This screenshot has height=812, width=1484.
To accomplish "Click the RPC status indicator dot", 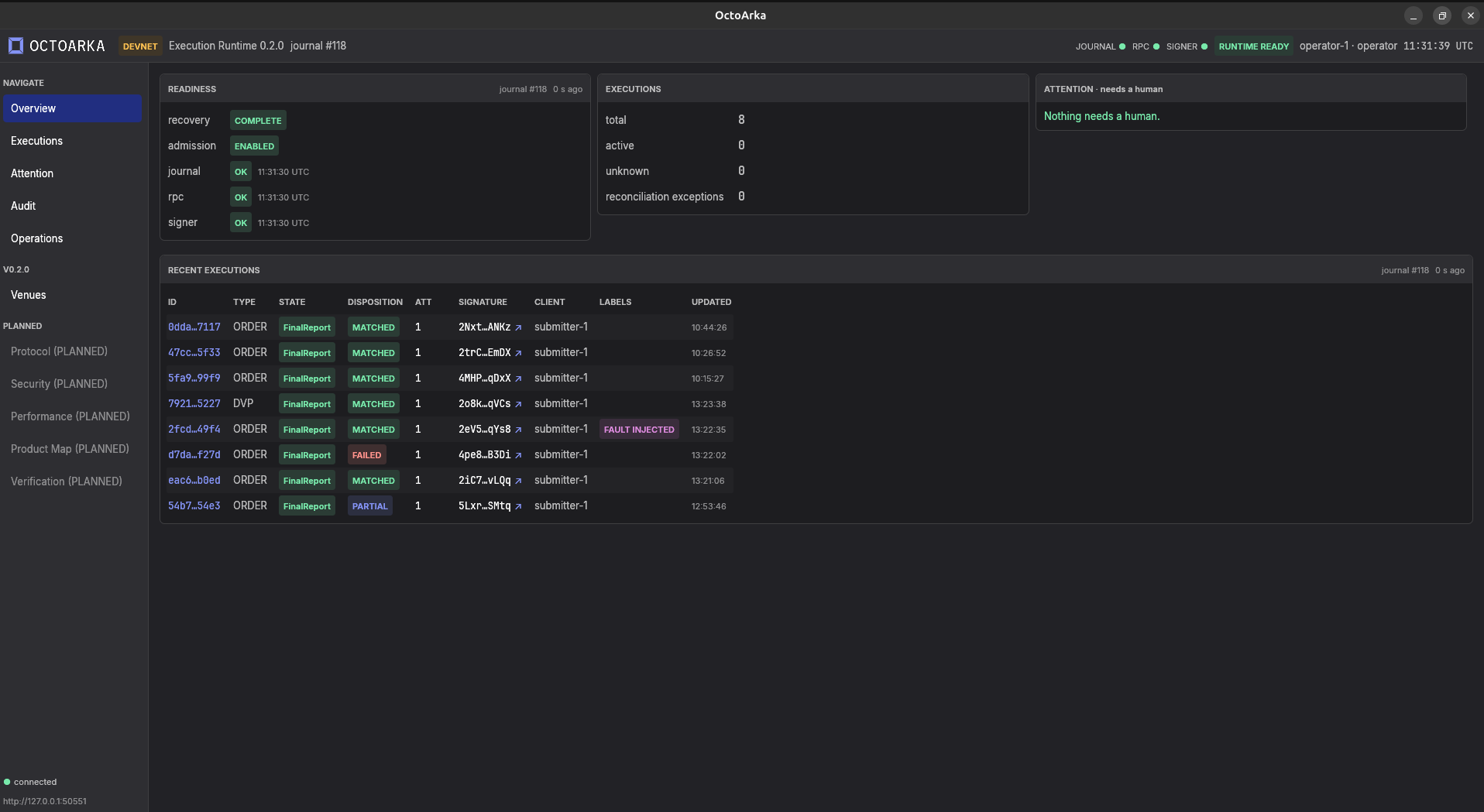I will 1156,46.
